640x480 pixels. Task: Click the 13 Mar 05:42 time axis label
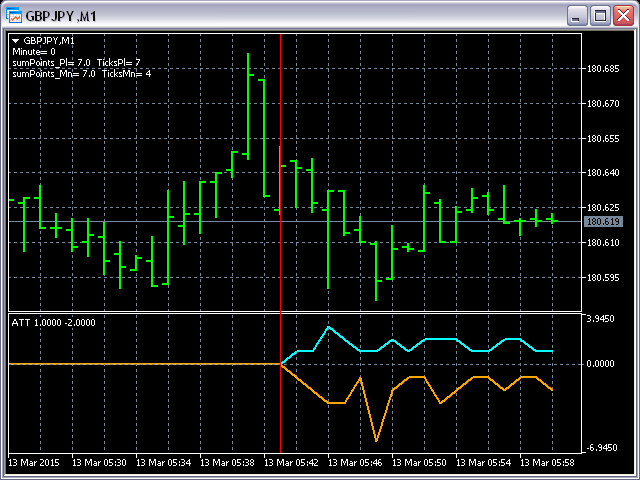coord(295,463)
